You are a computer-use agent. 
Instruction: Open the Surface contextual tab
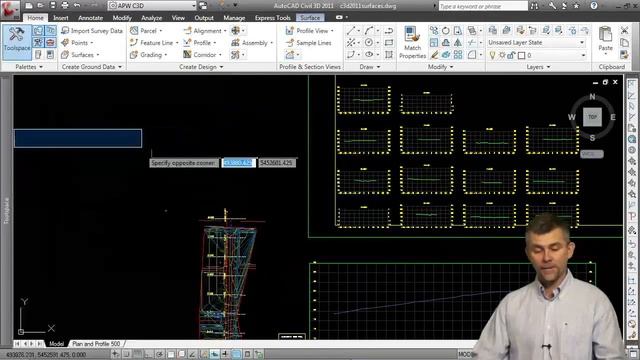click(310, 18)
